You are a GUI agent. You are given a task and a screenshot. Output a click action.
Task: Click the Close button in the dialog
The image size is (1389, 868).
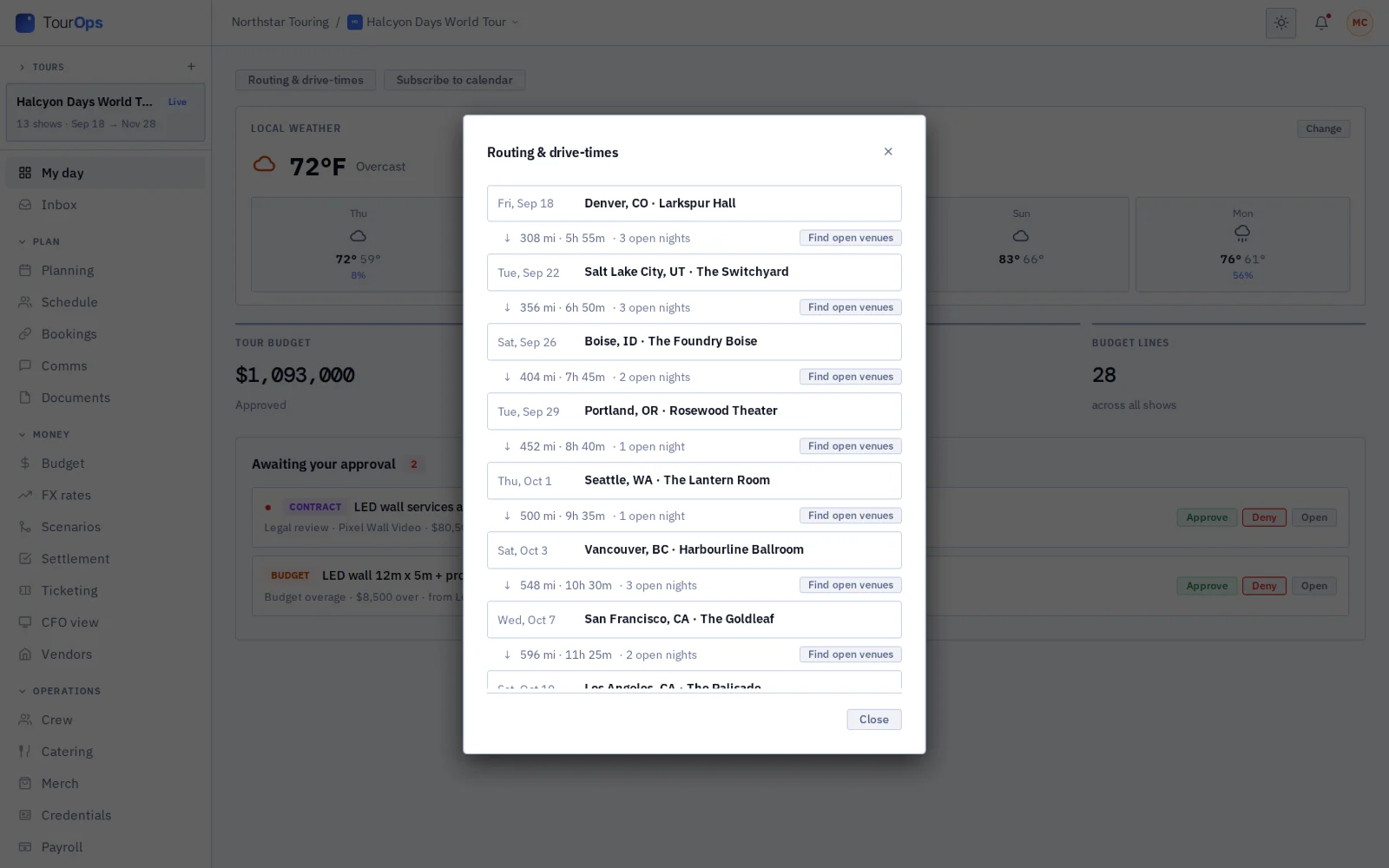click(x=874, y=720)
